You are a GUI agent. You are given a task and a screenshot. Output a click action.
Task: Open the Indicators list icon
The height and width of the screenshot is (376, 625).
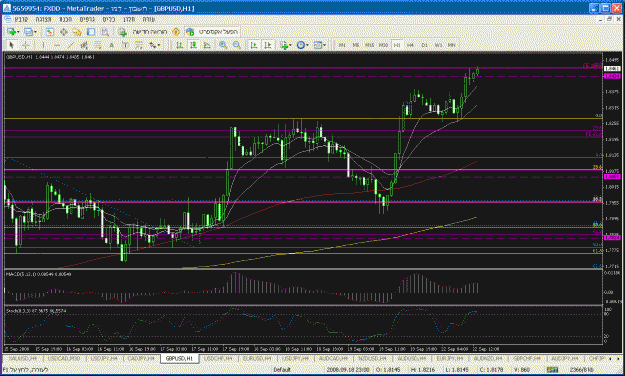(284, 45)
